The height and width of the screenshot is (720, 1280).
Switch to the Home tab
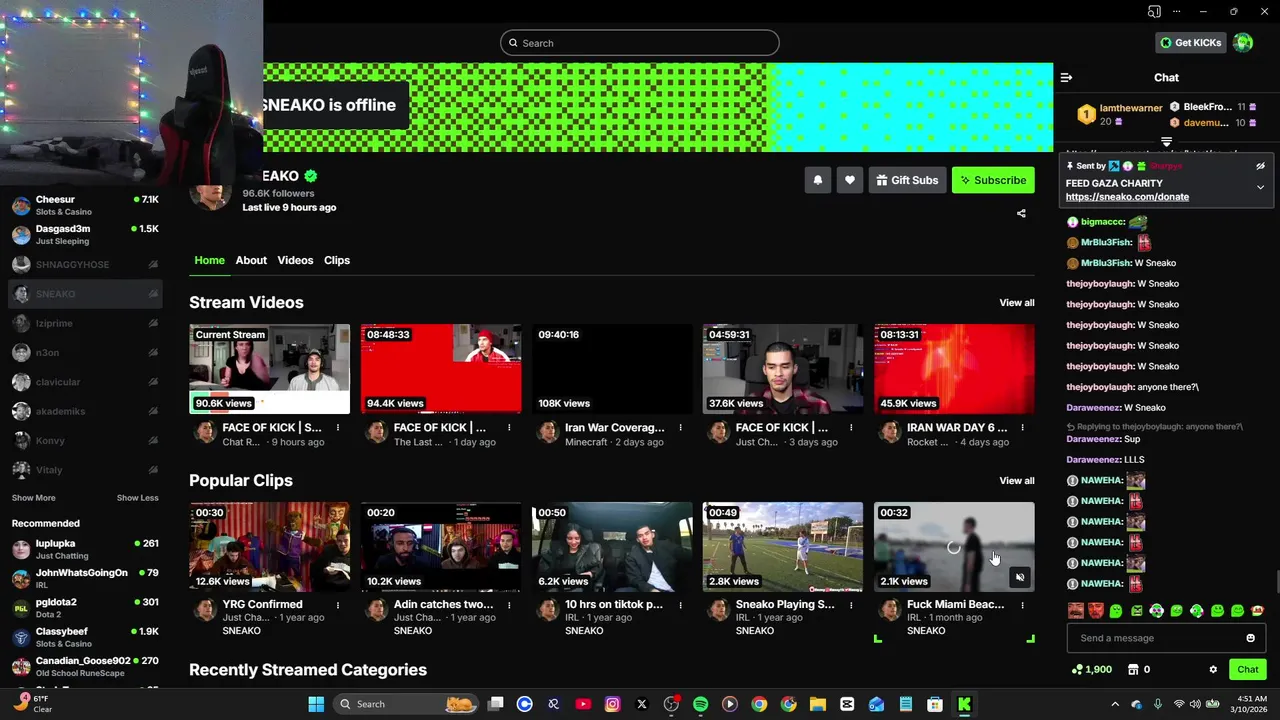point(209,260)
